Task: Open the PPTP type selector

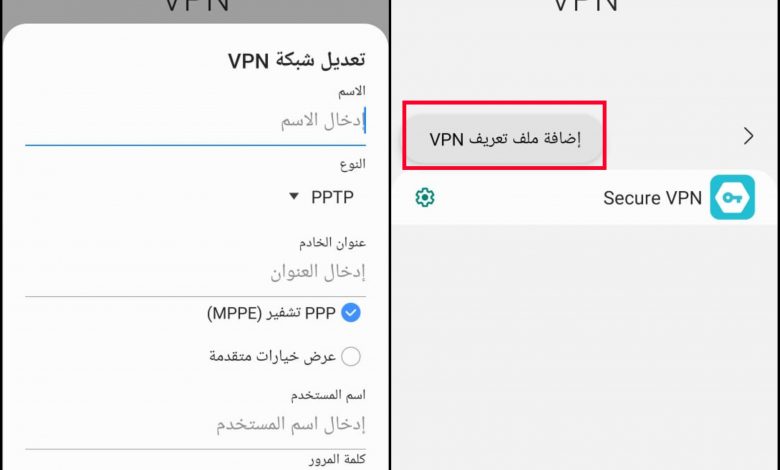Action: (x=322, y=197)
